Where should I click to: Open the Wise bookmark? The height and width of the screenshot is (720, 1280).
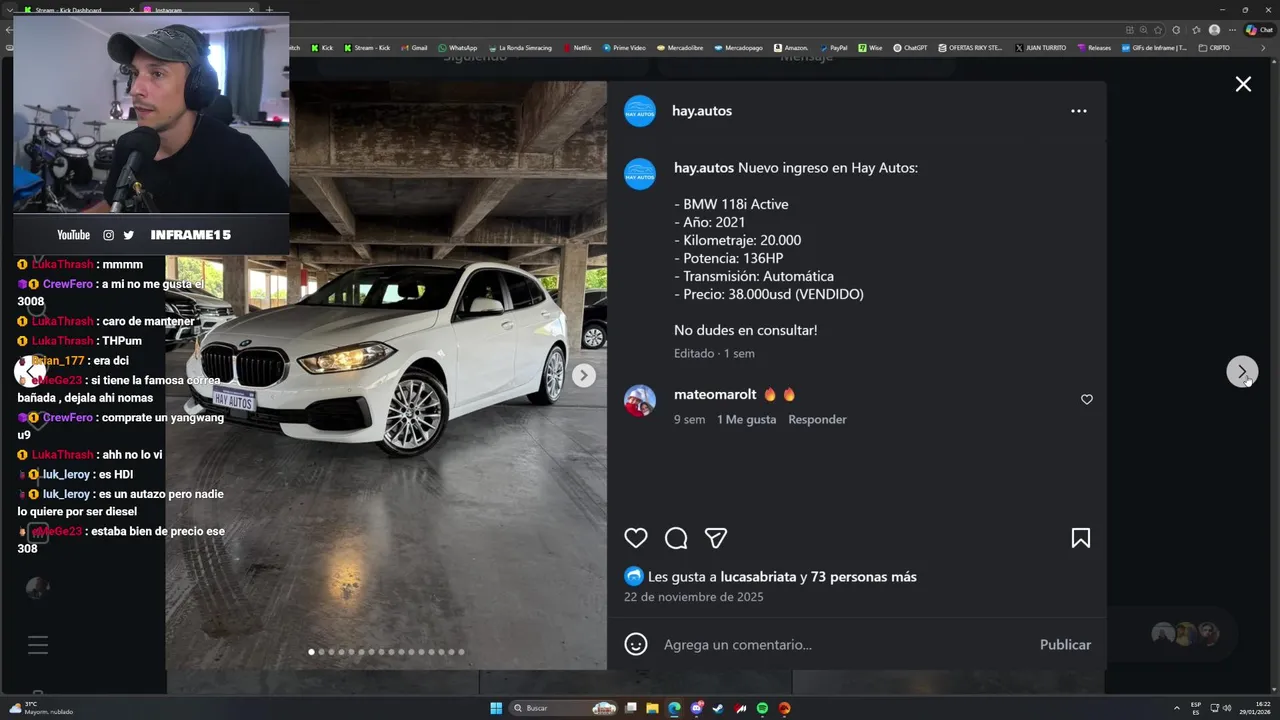point(870,47)
